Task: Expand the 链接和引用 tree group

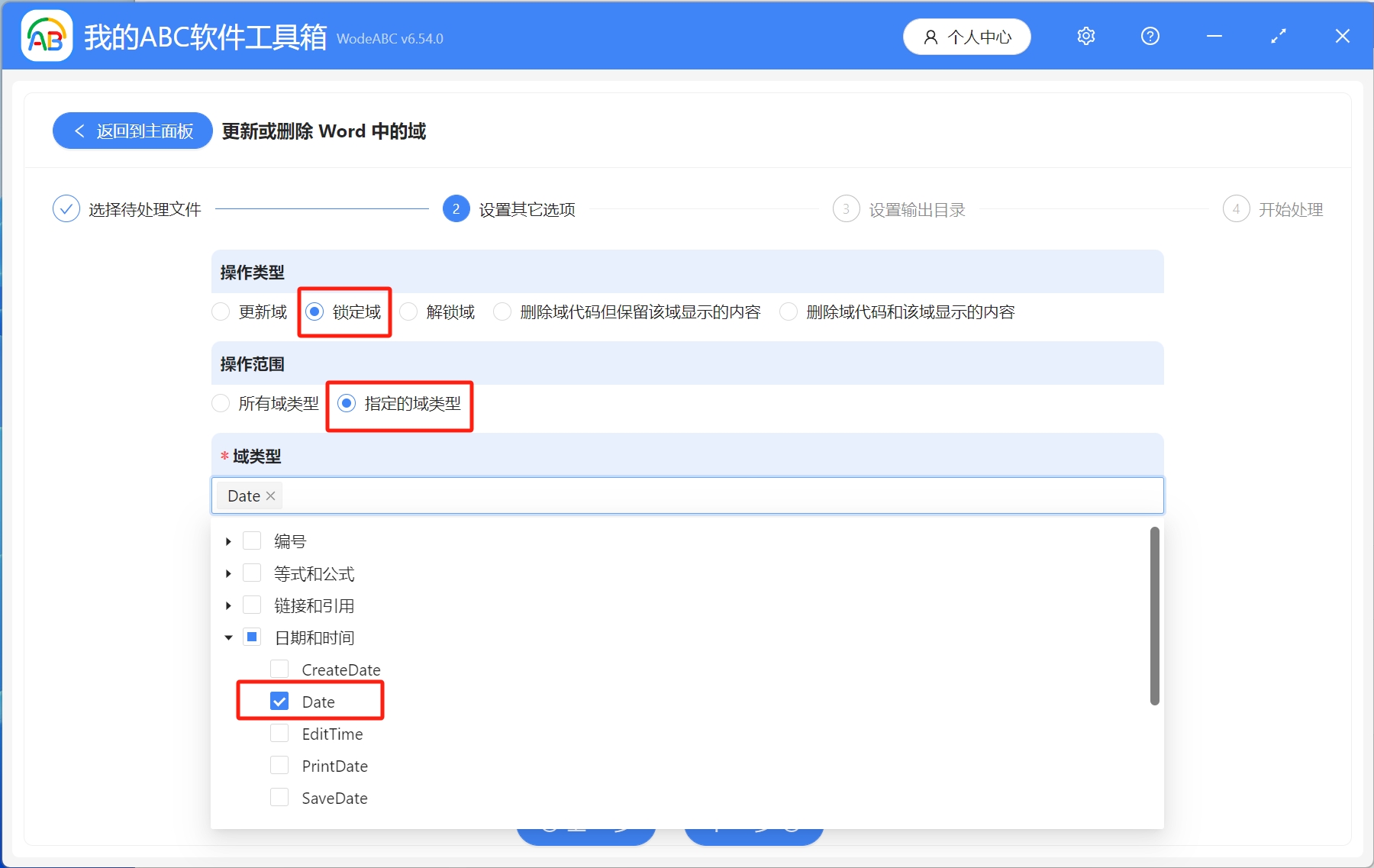Action: [x=227, y=605]
